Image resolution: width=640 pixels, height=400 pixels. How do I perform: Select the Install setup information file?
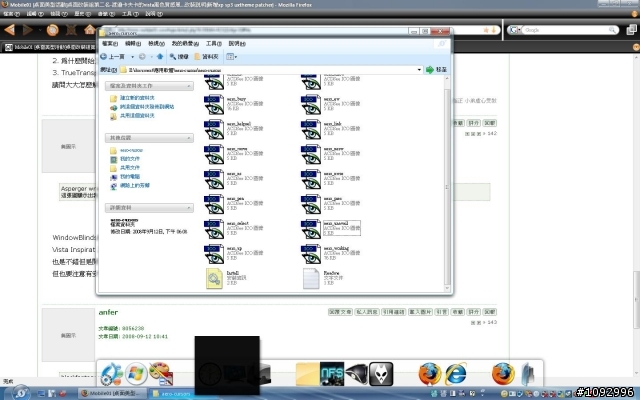(x=214, y=278)
